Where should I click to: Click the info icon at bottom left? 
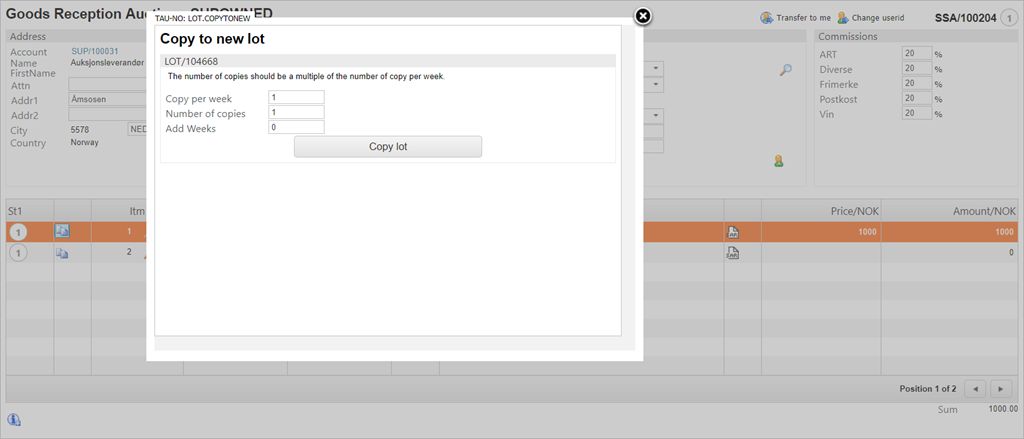[14, 419]
